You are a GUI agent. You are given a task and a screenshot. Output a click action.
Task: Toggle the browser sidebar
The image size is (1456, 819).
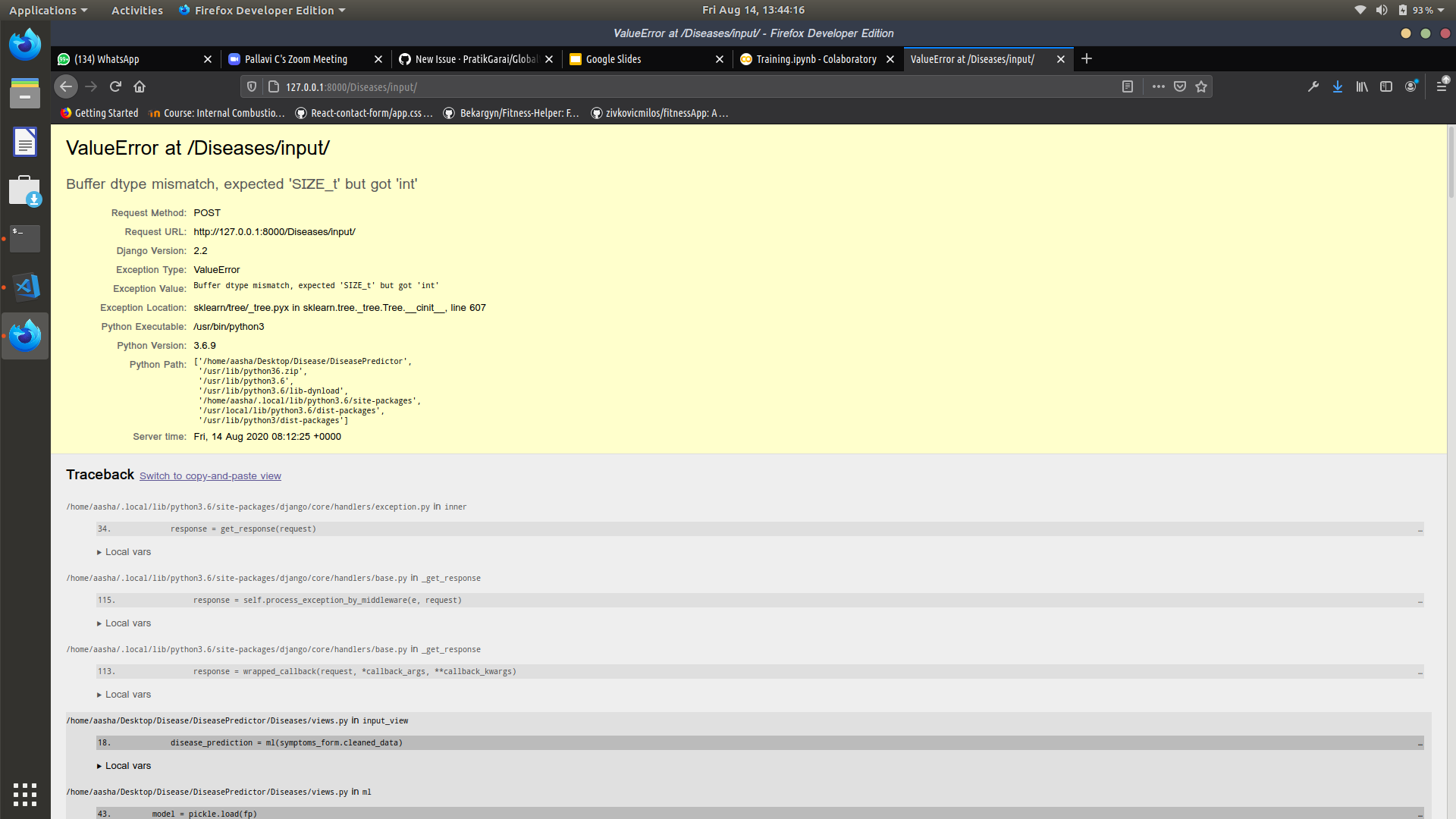pyautogui.click(x=1387, y=86)
